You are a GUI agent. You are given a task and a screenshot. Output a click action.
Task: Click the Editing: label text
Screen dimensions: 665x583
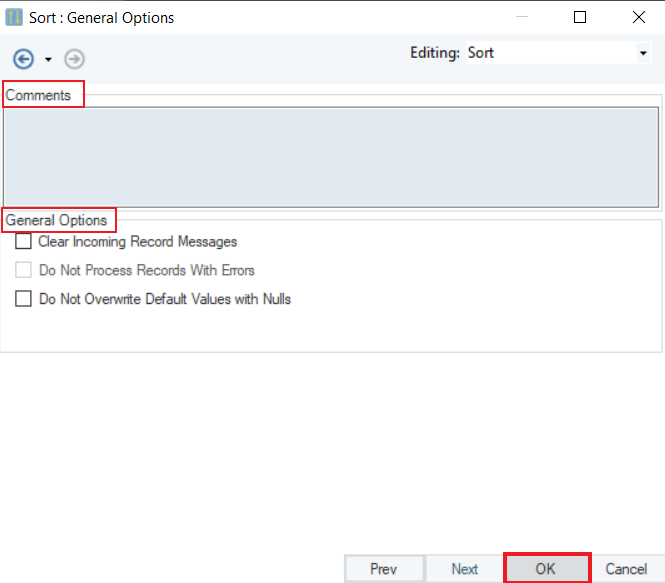click(x=435, y=53)
